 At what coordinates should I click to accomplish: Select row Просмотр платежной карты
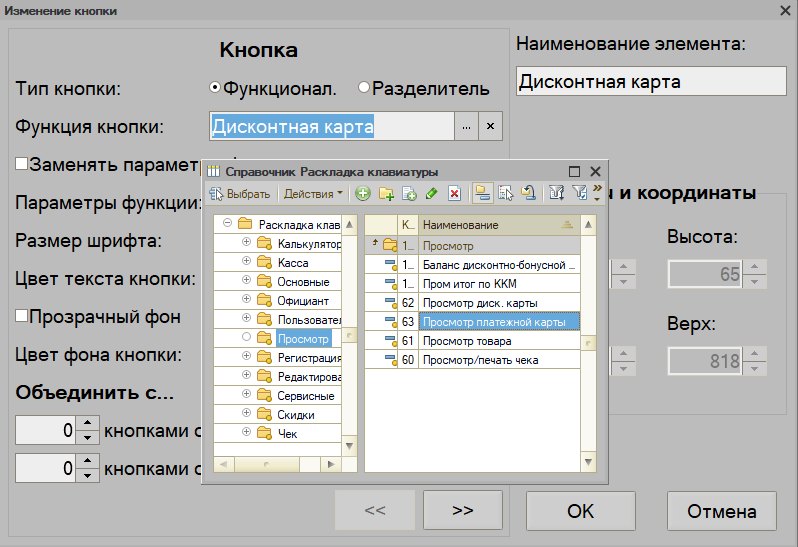472,322
